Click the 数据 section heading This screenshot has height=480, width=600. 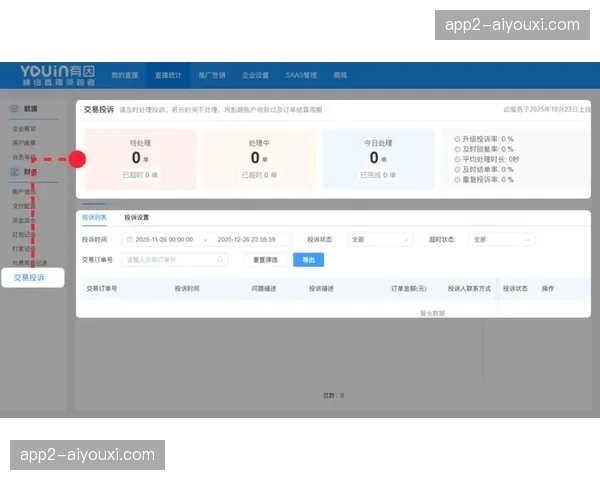point(31,109)
